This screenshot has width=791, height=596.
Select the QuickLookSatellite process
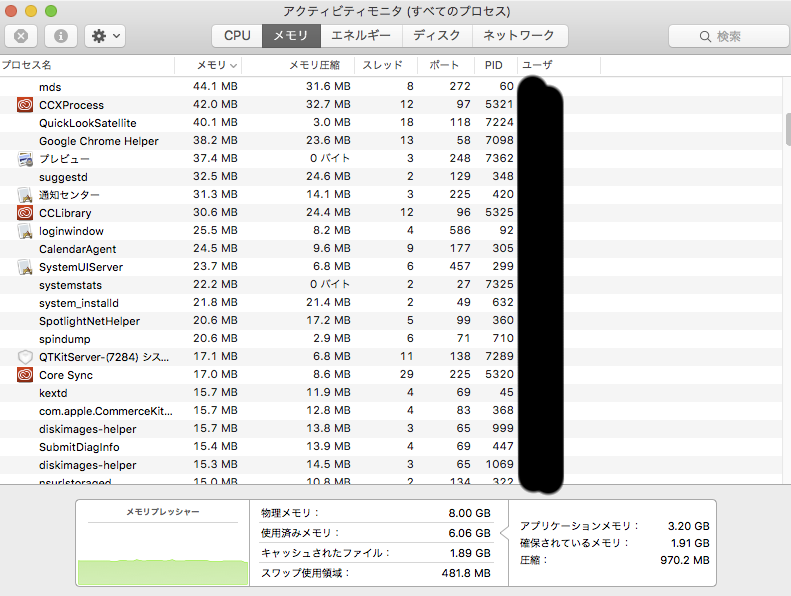pyautogui.click(x=391, y=123)
